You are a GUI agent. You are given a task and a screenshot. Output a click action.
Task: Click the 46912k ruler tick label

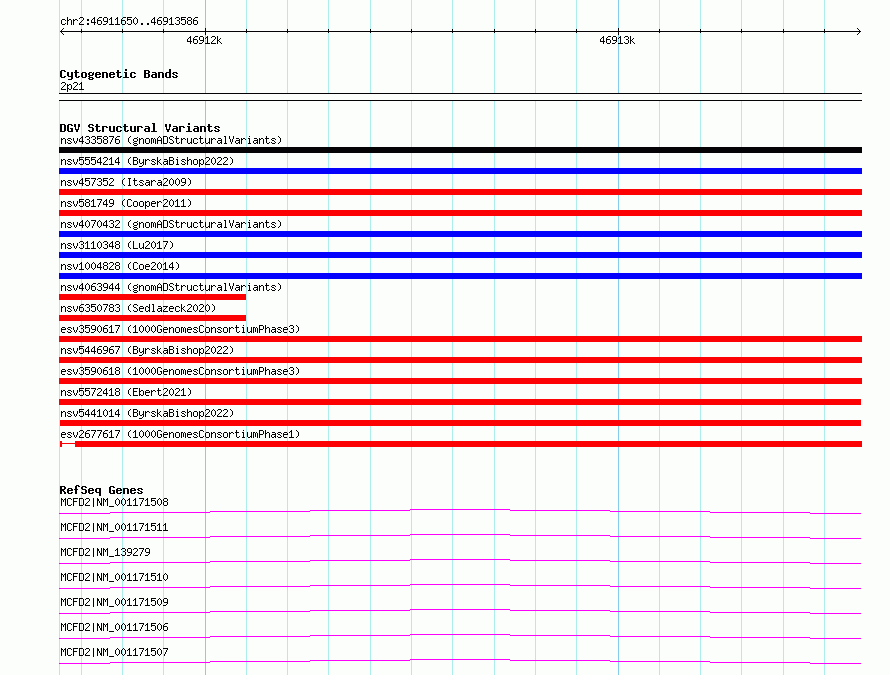[204, 40]
